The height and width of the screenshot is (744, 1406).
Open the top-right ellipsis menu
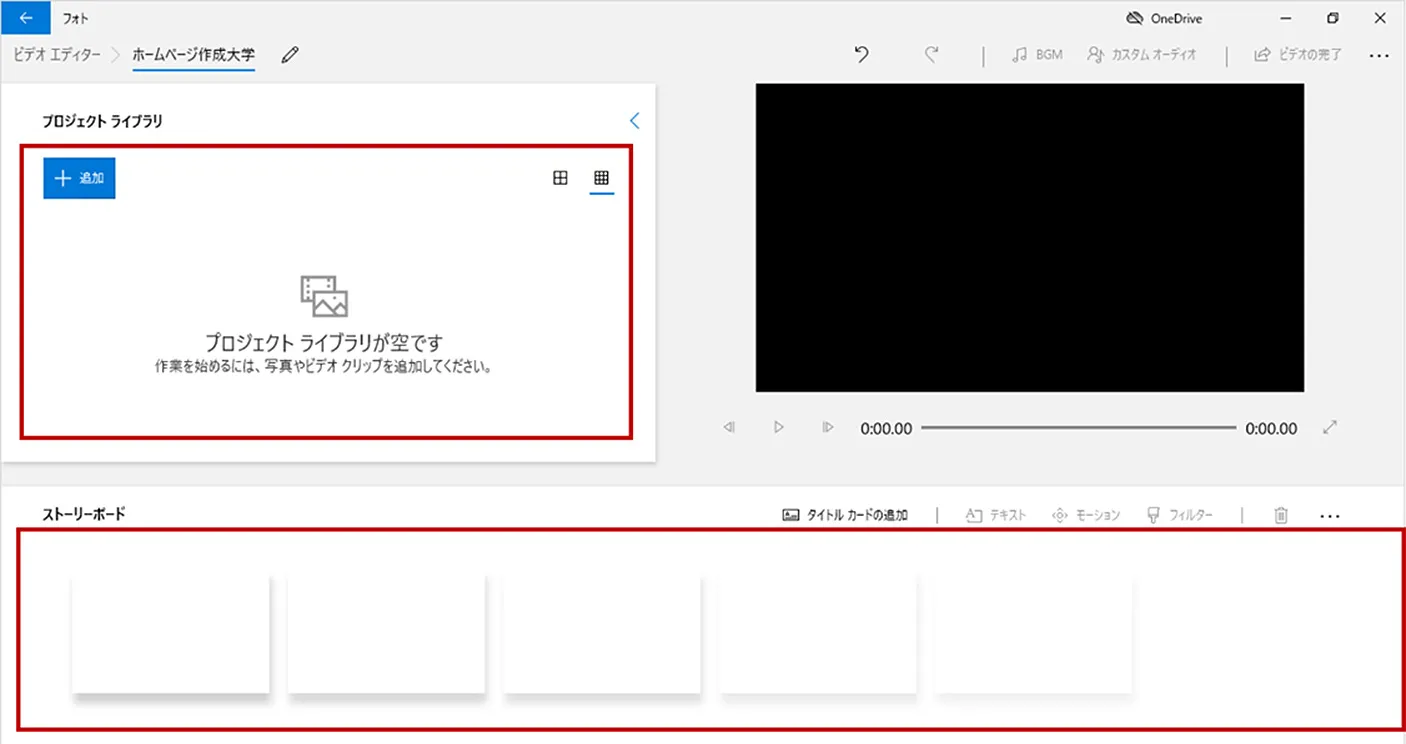(1379, 57)
